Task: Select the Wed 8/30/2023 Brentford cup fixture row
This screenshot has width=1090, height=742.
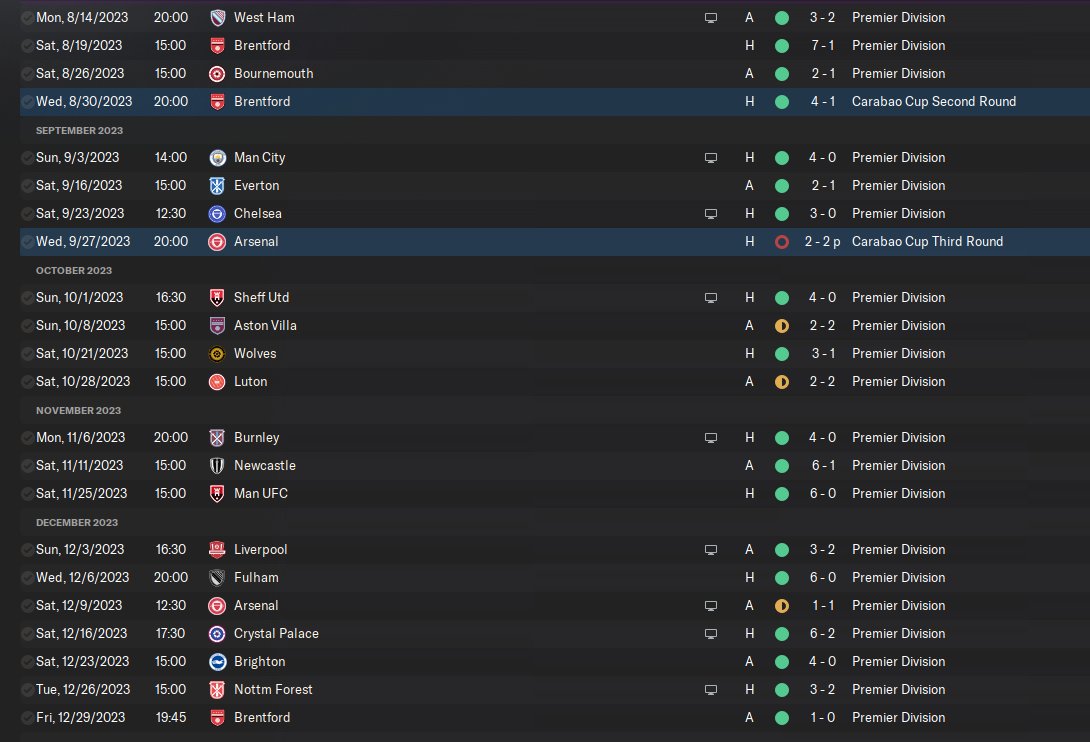Action: click(x=450, y=101)
